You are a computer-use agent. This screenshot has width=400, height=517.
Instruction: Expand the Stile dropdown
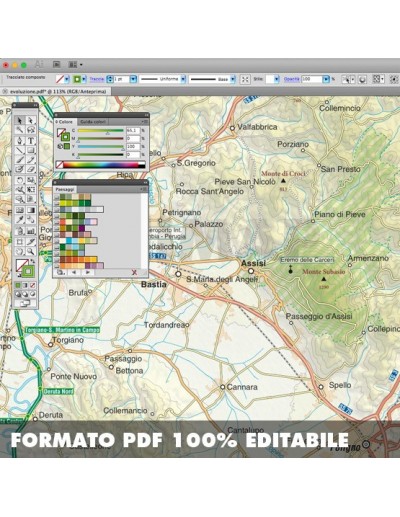pyautogui.click(x=277, y=79)
